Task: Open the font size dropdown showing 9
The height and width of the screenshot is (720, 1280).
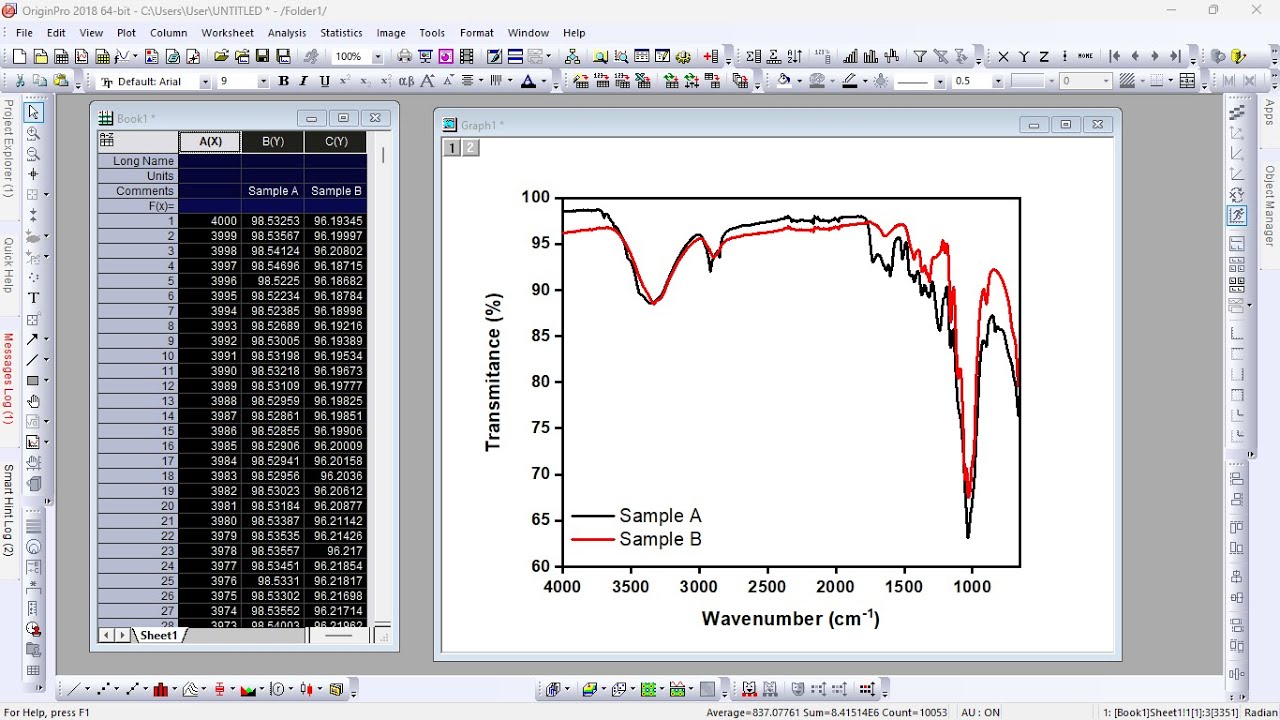Action: 263,82
